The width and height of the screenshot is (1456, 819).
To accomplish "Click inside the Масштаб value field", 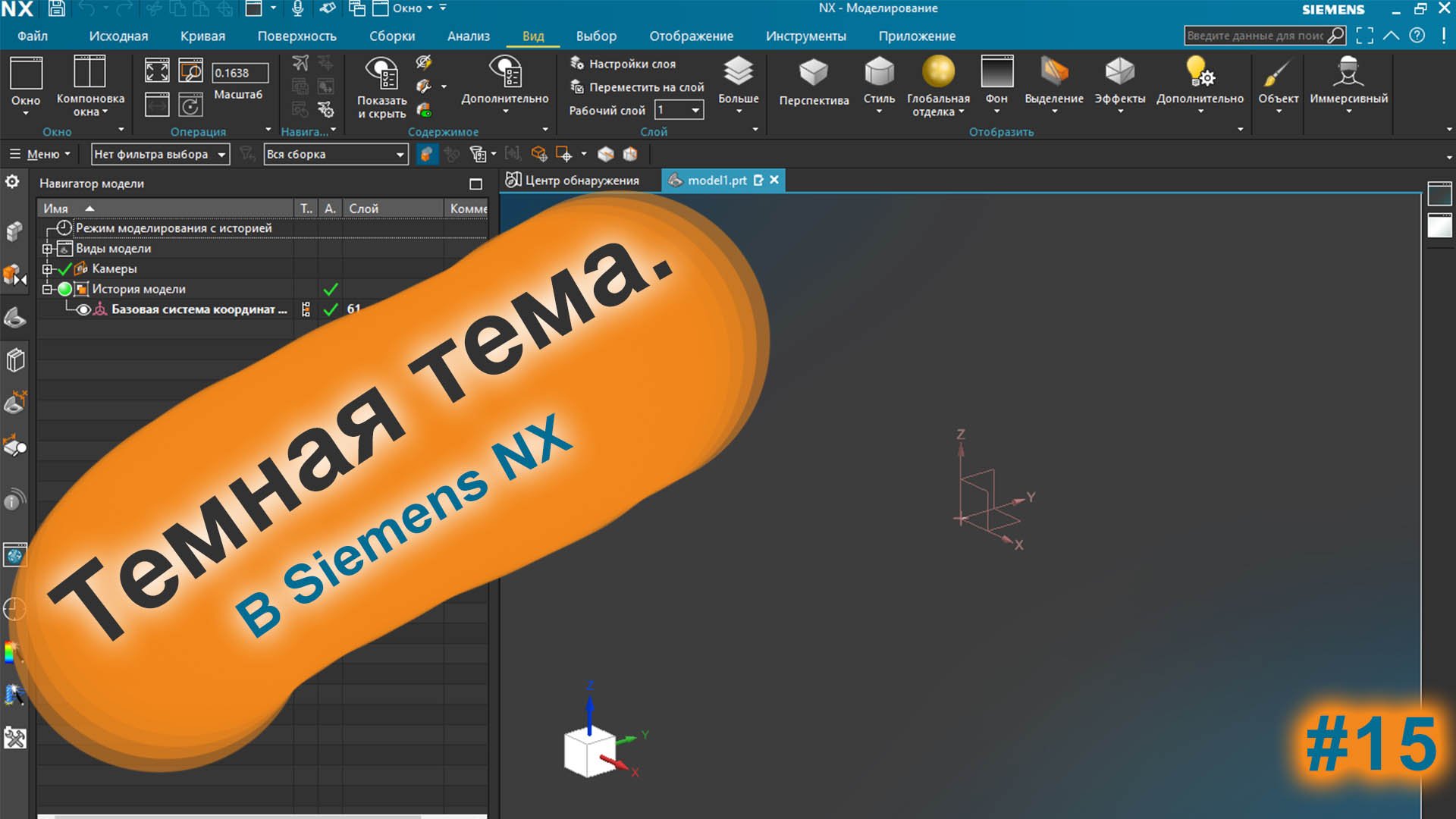I will [x=239, y=74].
